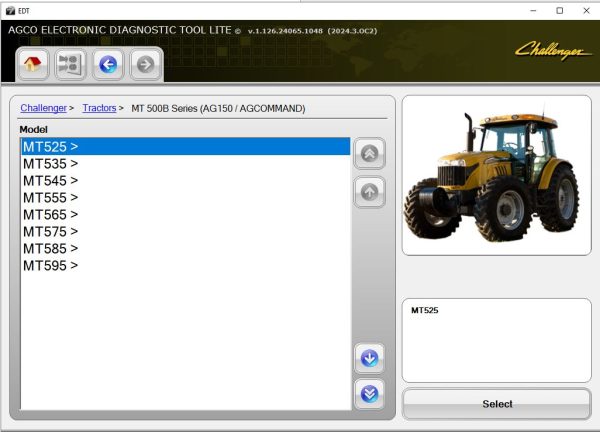Click the MT 500B Series breadcrumb text
Image resolution: width=600 pixels, height=432 pixels.
coord(218,109)
